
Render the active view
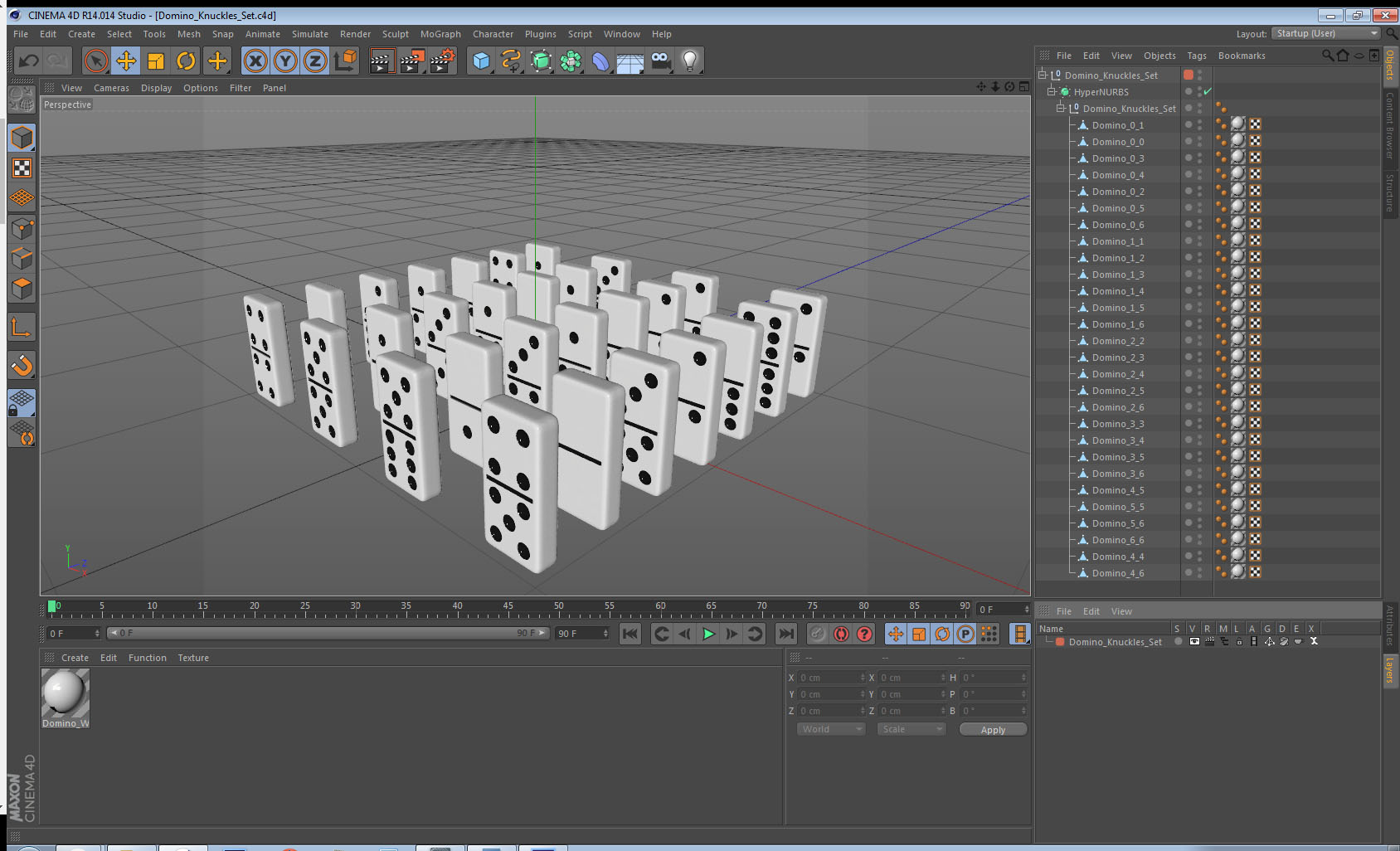pos(381,61)
